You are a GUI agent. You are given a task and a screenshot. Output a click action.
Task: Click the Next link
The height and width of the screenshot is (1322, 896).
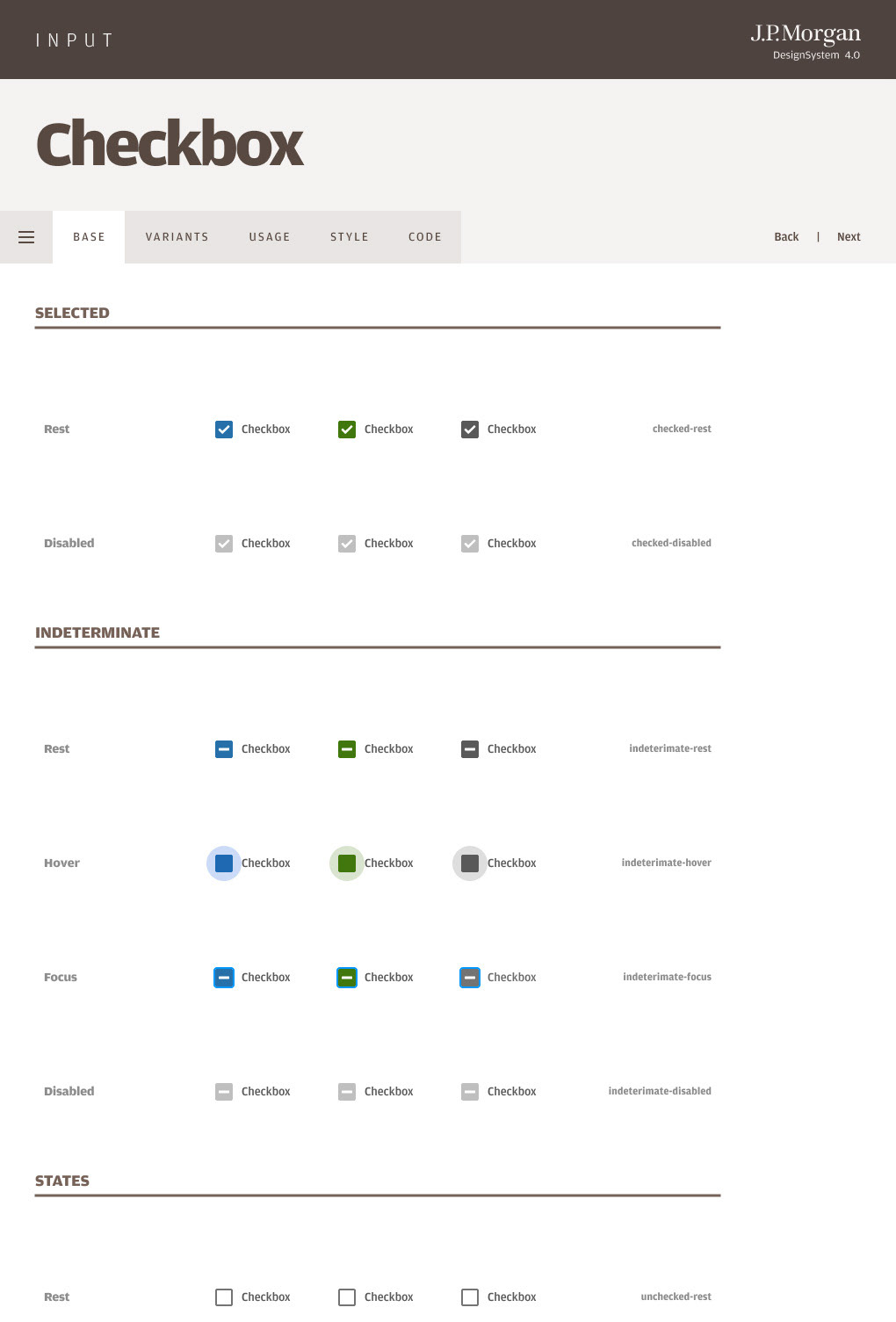(x=849, y=237)
